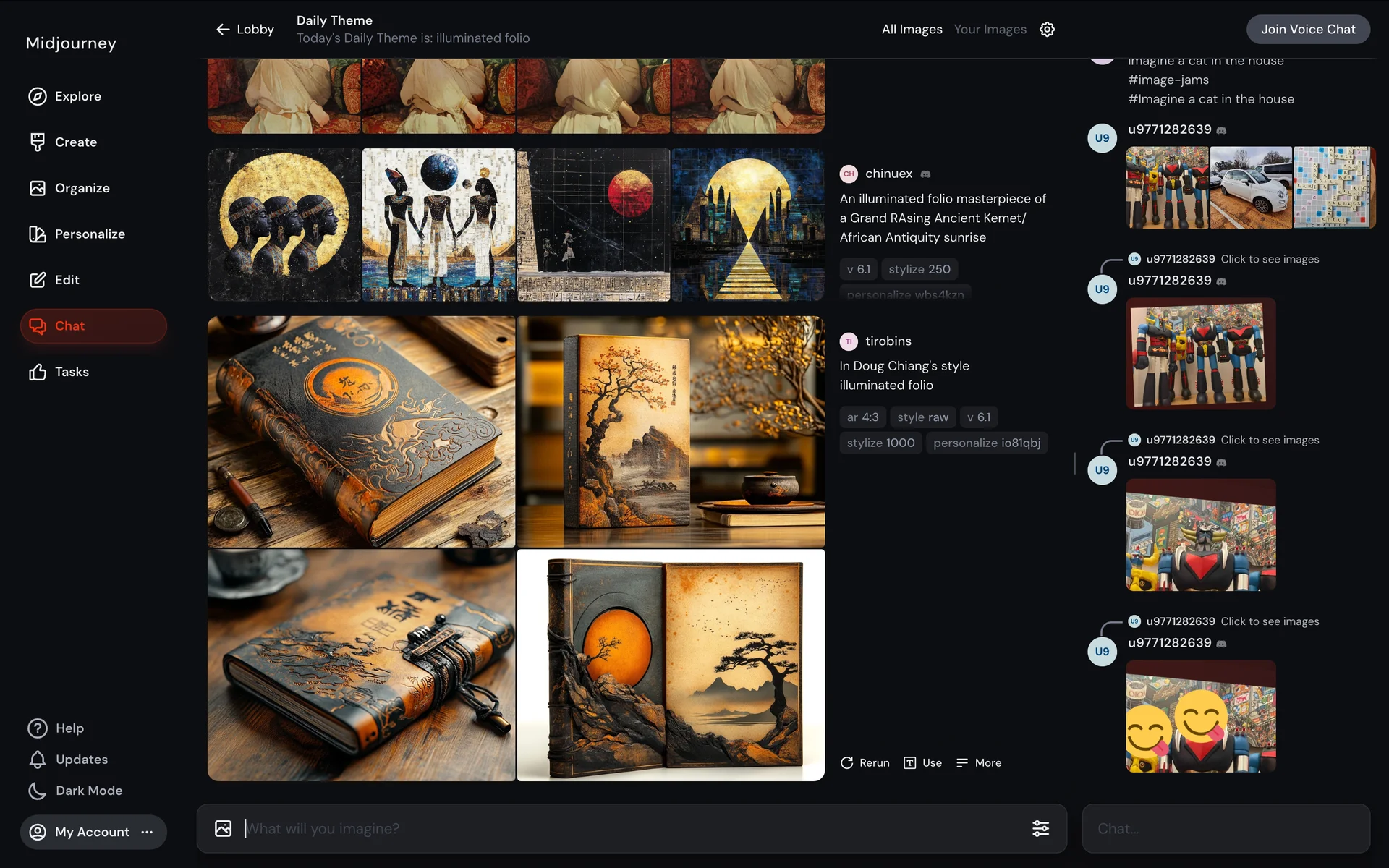This screenshot has width=1389, height=868.
Task: Open the Explore compass icon
Action: point(38,96)
